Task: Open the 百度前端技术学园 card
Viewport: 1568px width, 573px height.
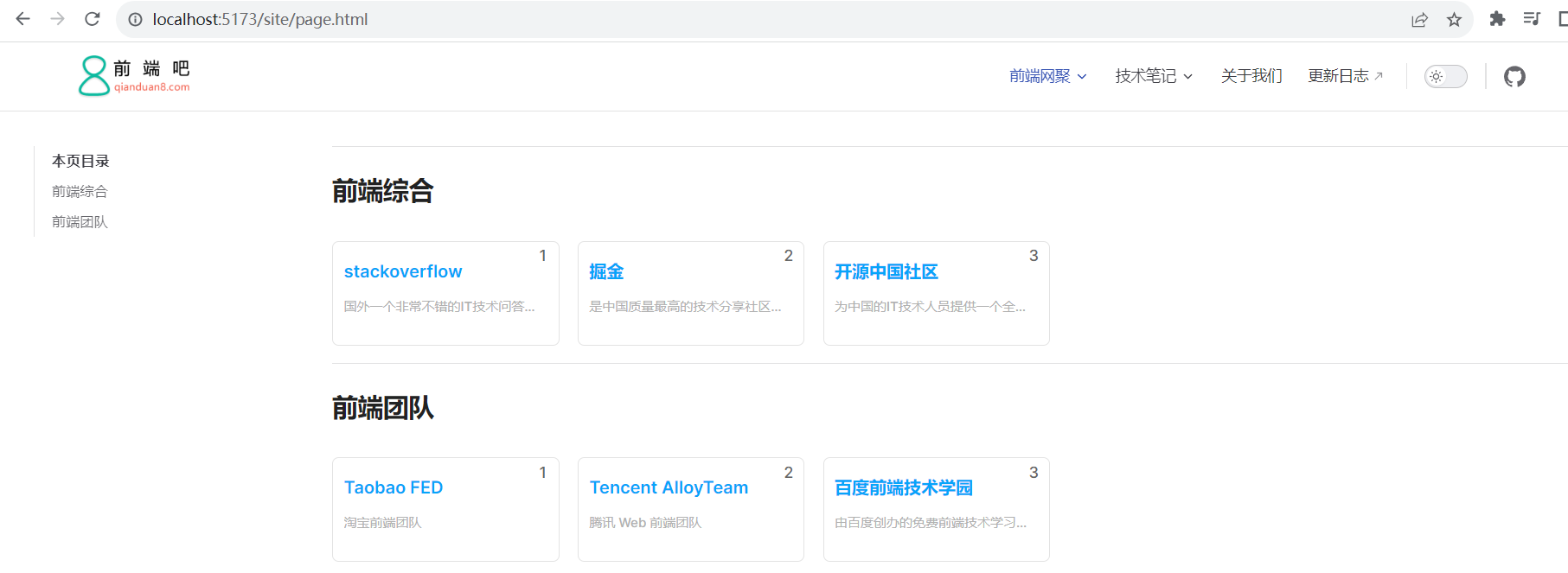Action: click(937, 509)
